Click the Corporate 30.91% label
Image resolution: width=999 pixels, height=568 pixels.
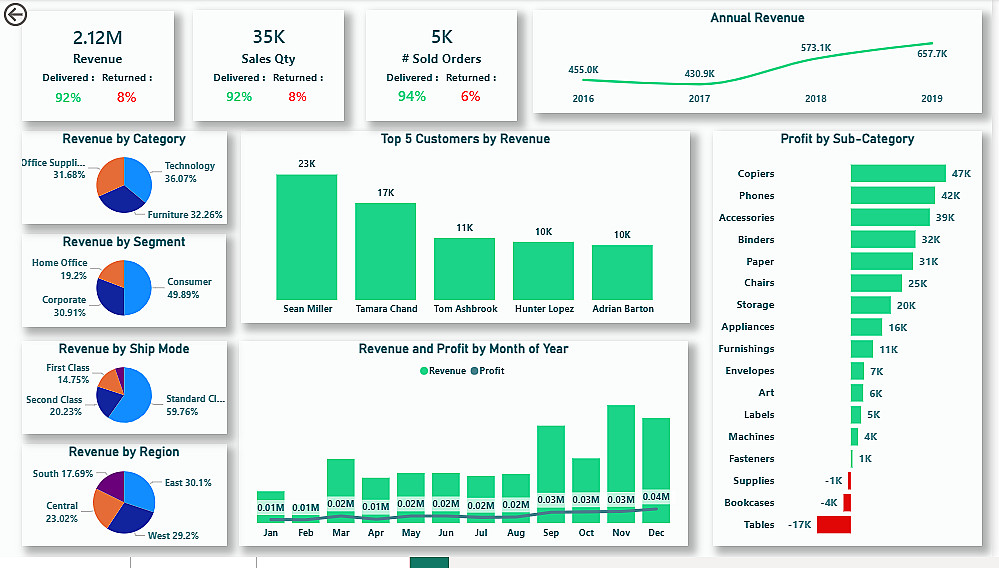point(64,306)
